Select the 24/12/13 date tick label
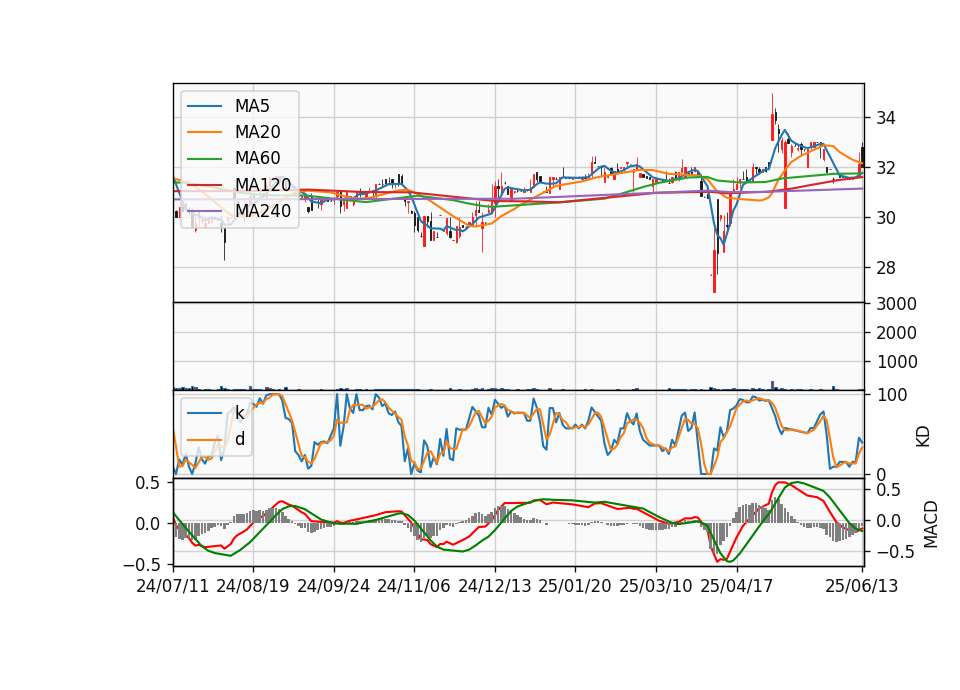The height and width of the screenshot is (690, 960). 495,587
